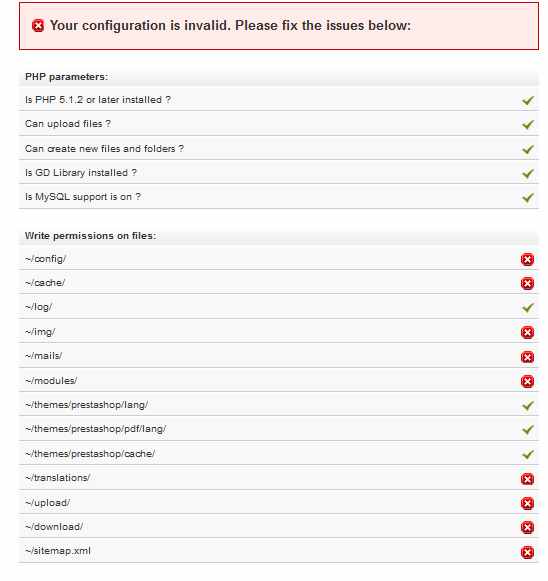
Task: Click the red error icon in the alert banner
Action: 38,26
